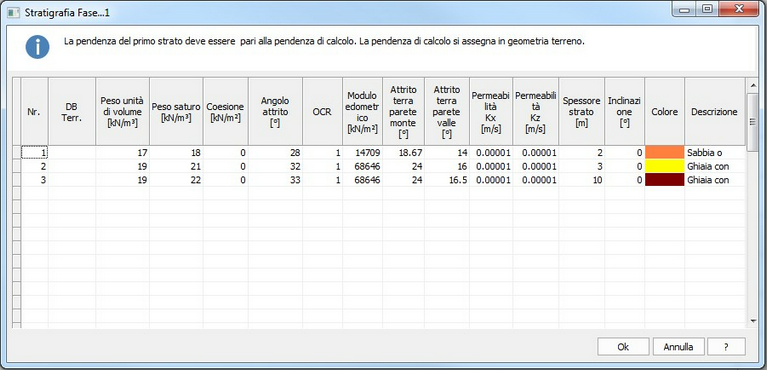Select row number 2 cell

(x=34, y=166)
